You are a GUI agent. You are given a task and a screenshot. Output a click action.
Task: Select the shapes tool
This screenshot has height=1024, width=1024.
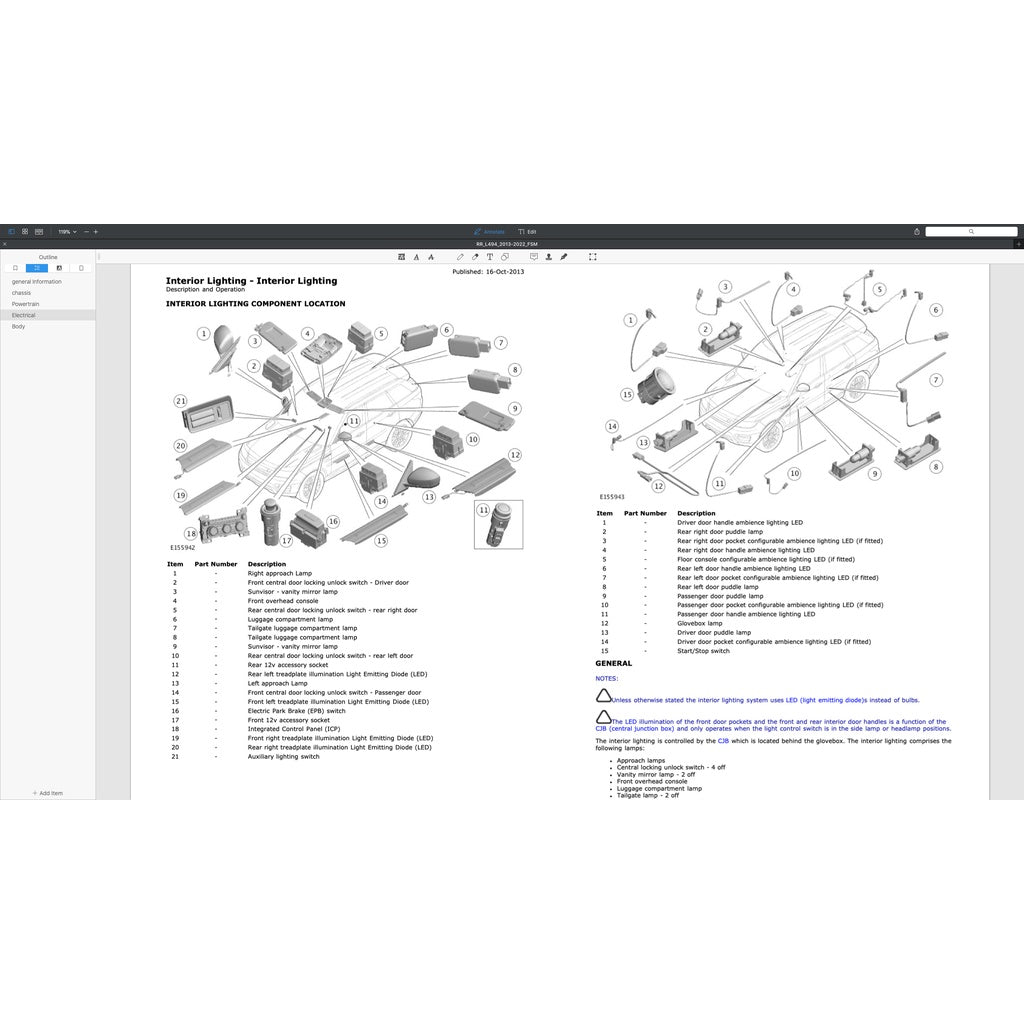pyautogui.click(x=505, y=257)
